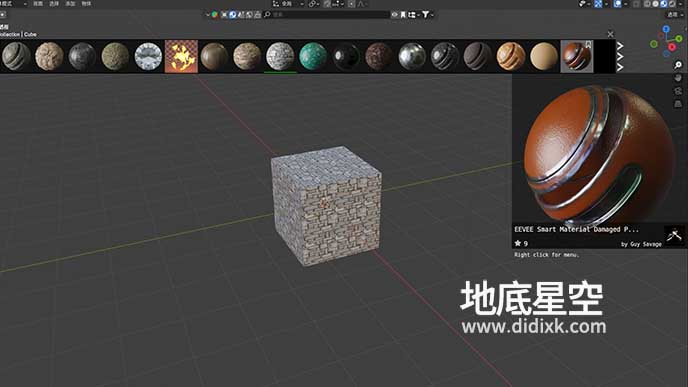688x387 pixels.
Task: Toggle proportional editing
Action: tap(351, 4)
